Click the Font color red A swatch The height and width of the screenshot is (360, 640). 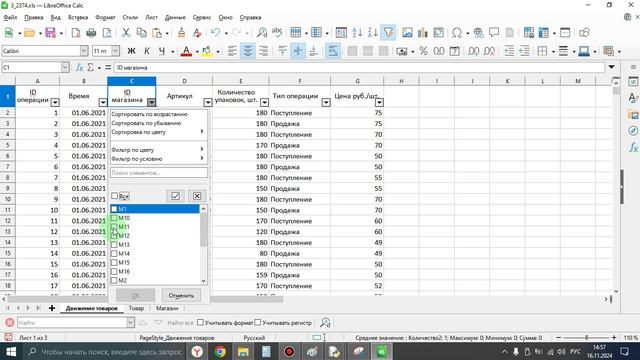click(186, 51)
